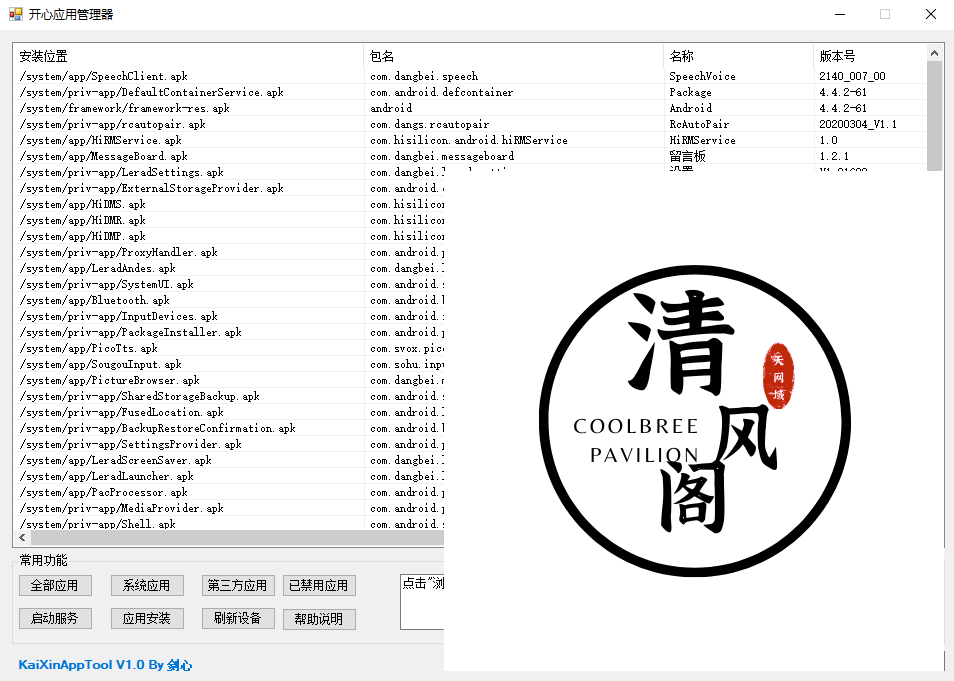Viewport: 954px width, 681px height.
Task: Click version 2140_007_00 cell
Action: 852,76
